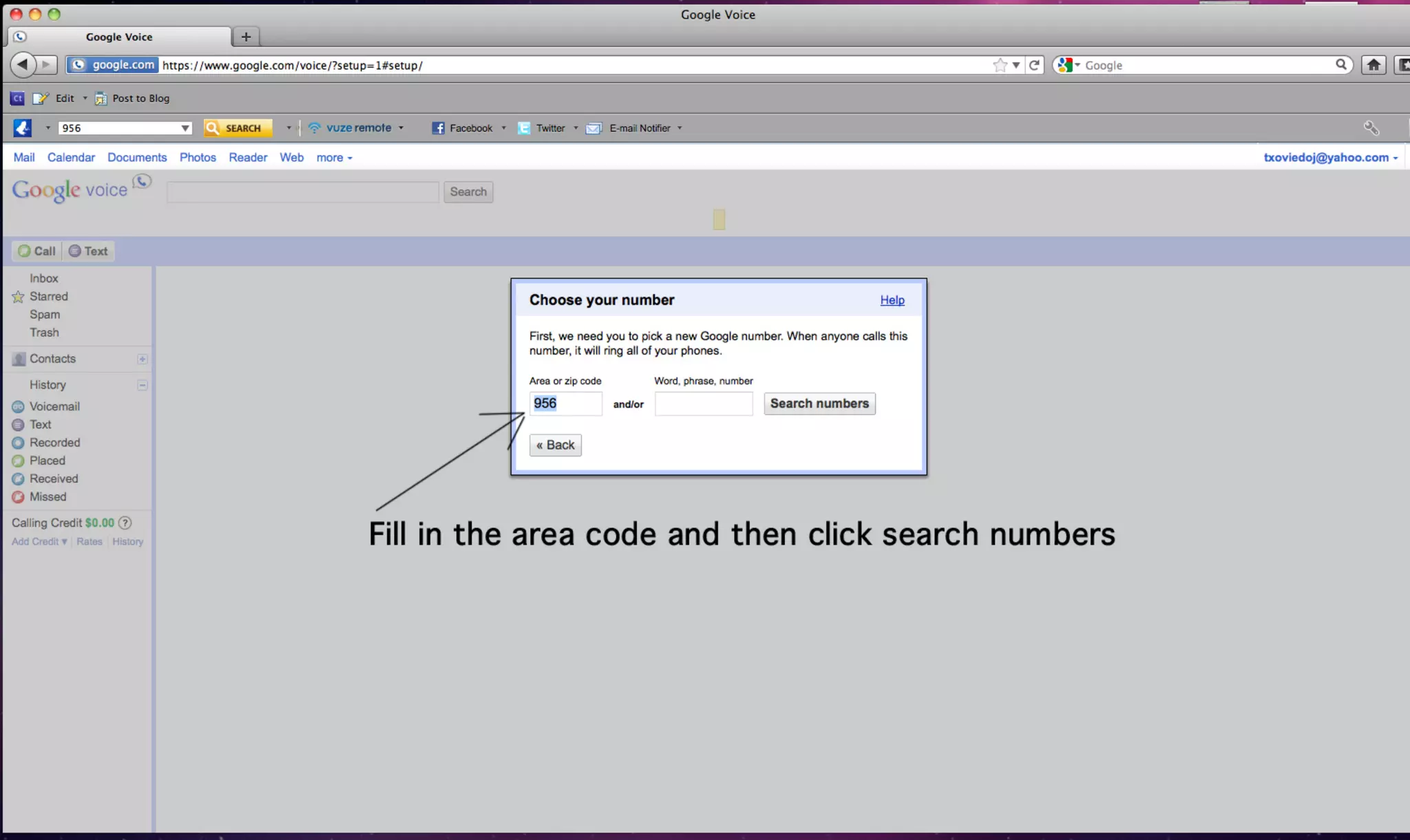This screenshot has height=840, width=1410.
Task: Bookmark page with the star icon
Action: click(x=1000, y=65)
